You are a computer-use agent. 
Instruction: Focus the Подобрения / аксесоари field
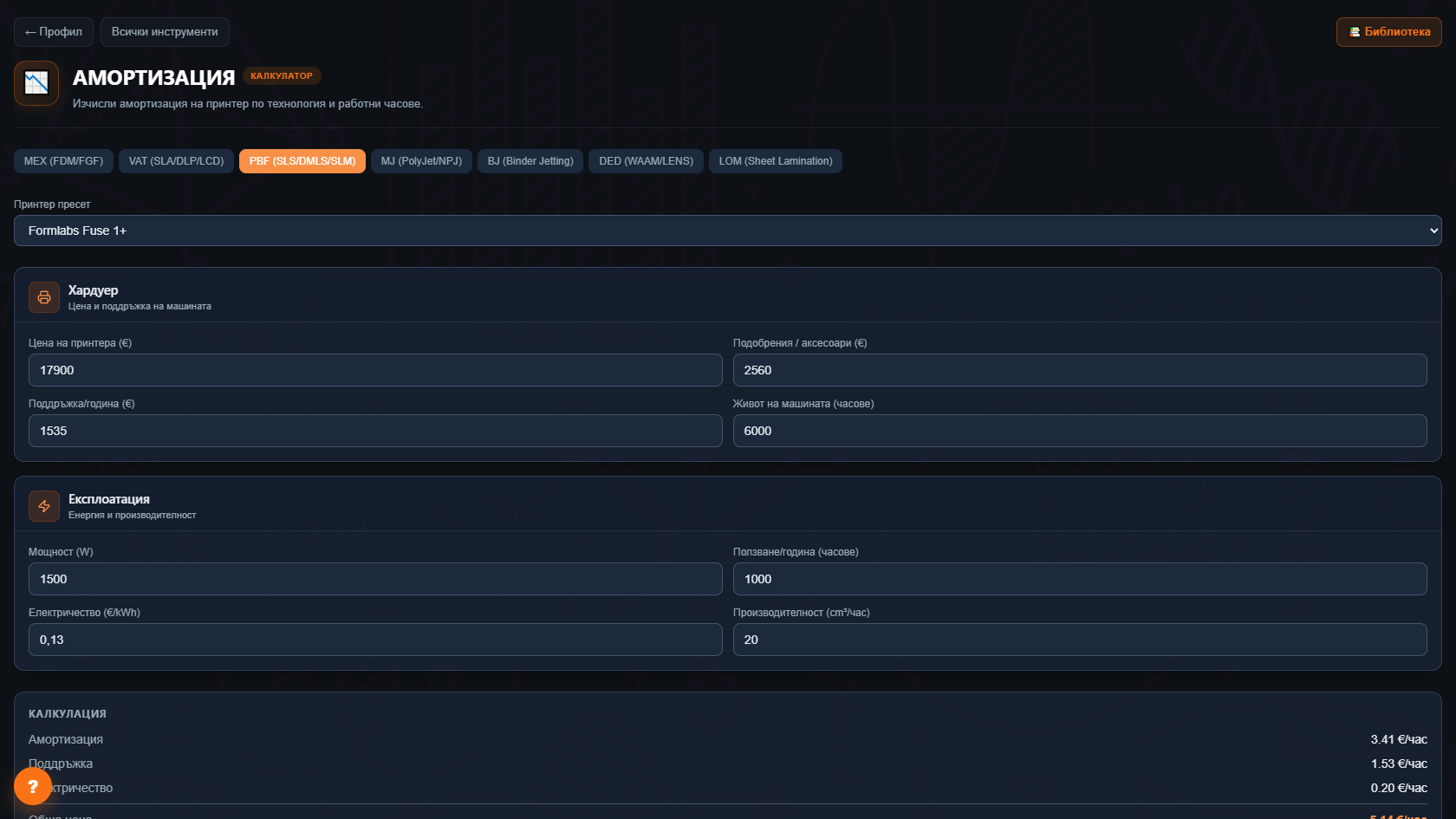coord(1080,370)
